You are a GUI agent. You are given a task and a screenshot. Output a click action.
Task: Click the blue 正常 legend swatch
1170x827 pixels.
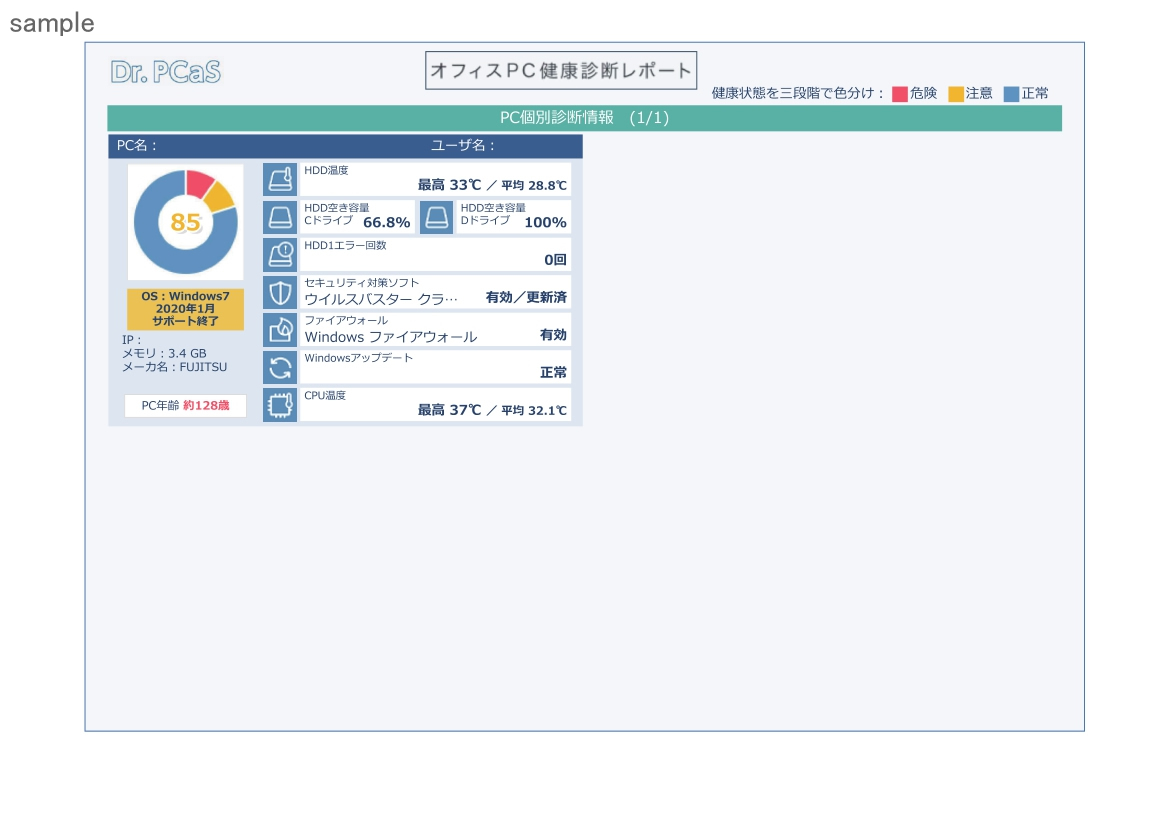click(1011, 94)
